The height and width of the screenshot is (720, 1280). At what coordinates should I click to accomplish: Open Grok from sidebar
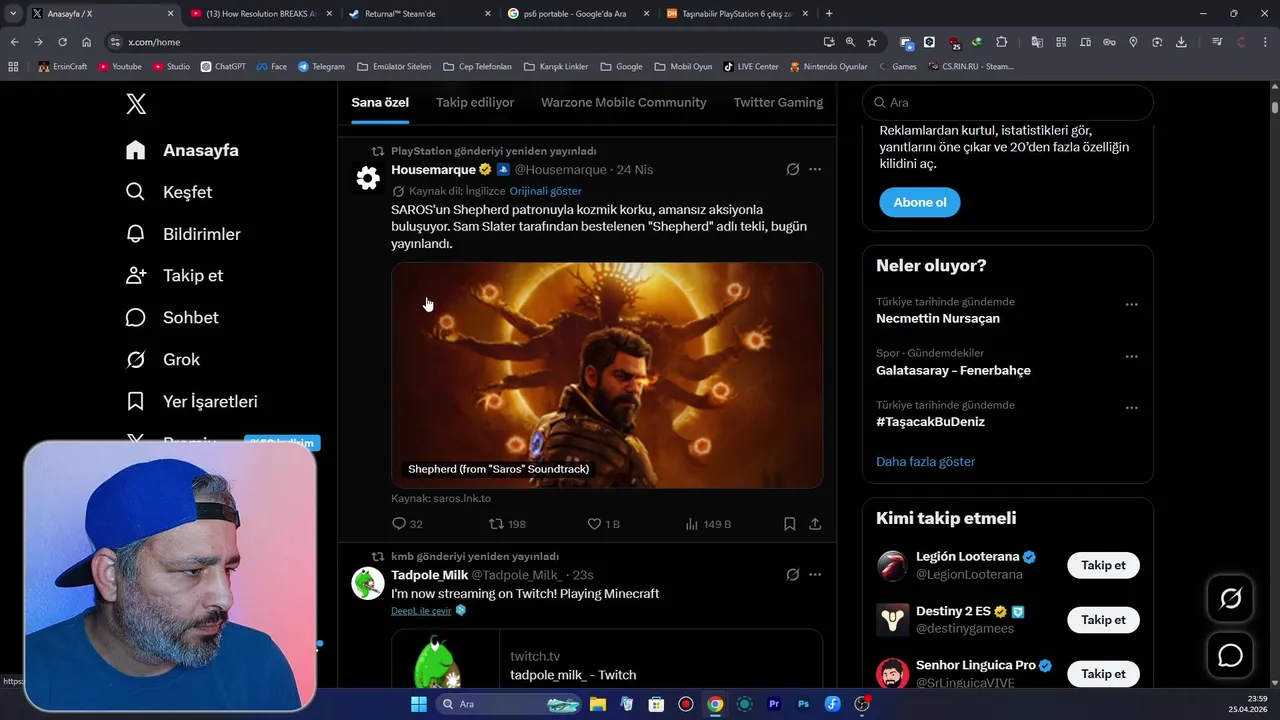163,359
